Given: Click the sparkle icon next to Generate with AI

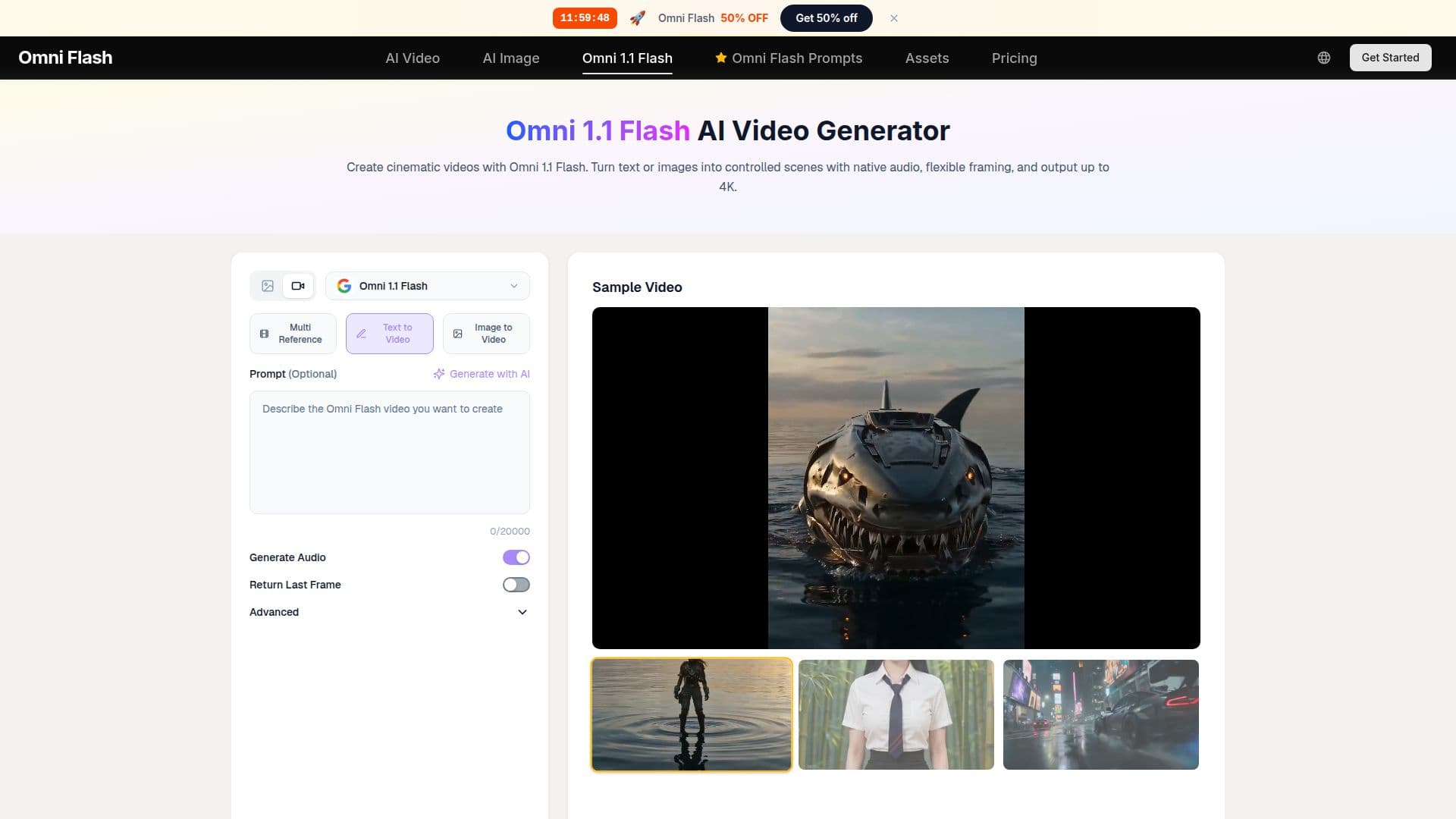Looking at the screenshot, I should (x=439, y=374).
